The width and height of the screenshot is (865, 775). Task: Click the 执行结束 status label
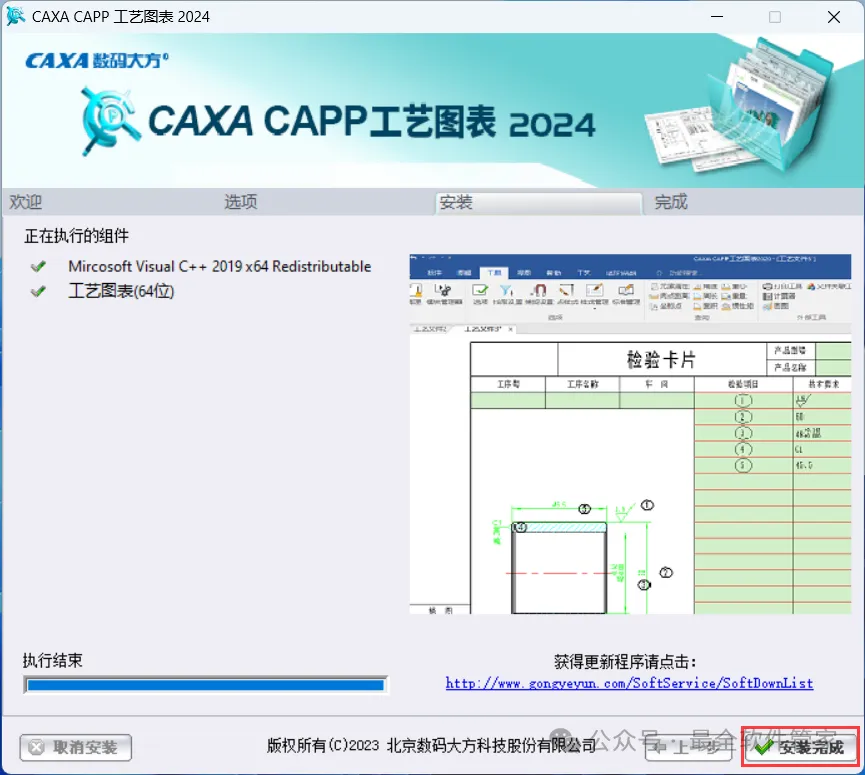[x=52, y=660]
